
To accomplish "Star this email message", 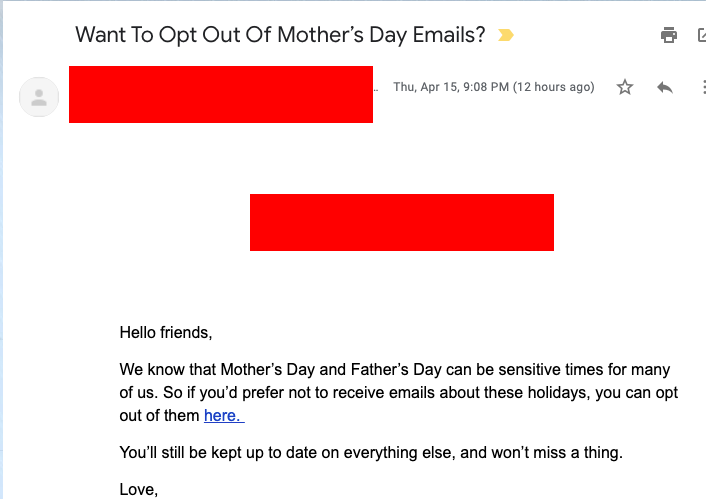I will pos(625,87).
